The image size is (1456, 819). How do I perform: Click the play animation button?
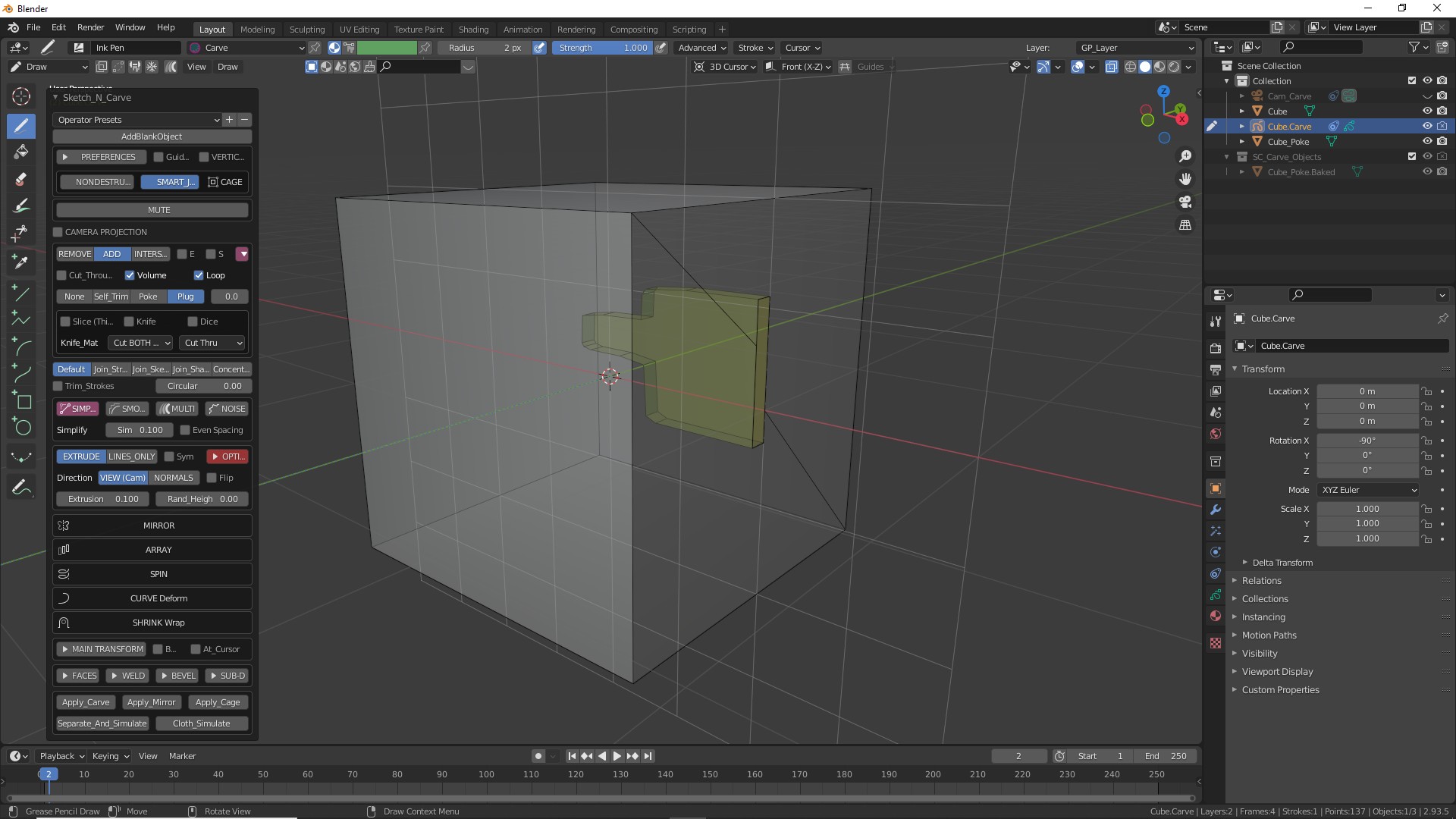(x=617, y=756)
